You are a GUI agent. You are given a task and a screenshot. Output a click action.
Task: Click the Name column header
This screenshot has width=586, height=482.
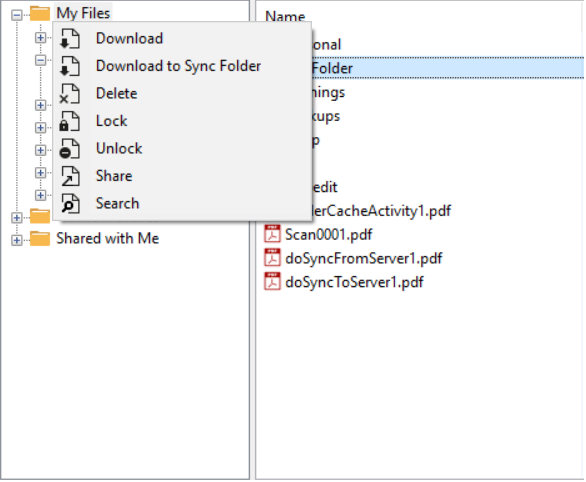285,16
